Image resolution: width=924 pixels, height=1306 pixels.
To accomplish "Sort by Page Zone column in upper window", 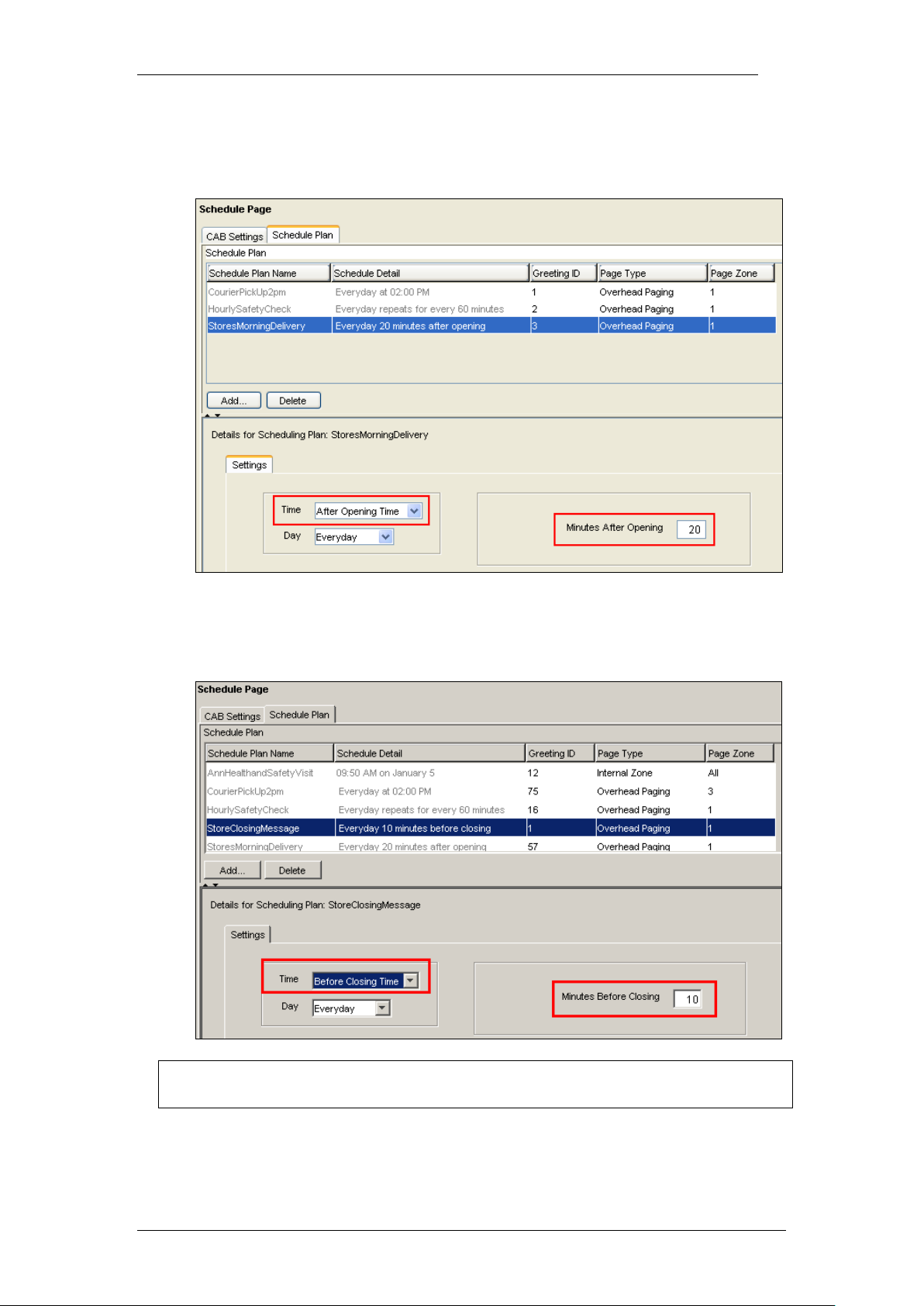I will (741, 273).
